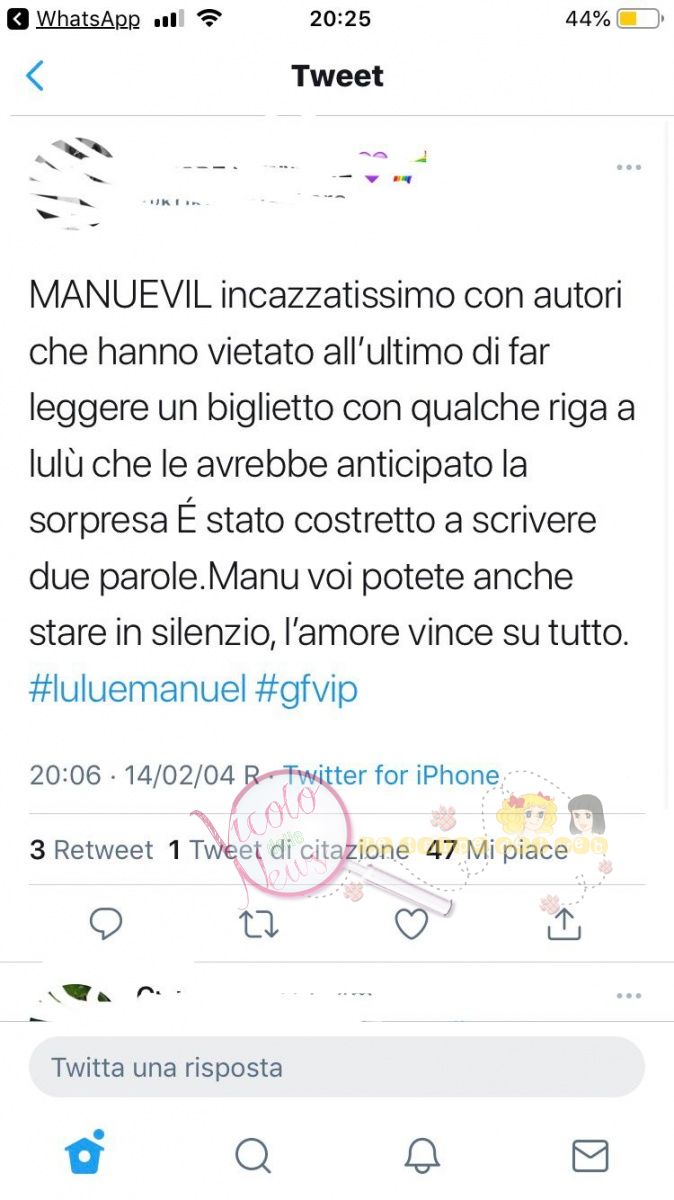
Task: Open the reply speech bubble icon
Action: coord(106,924)
